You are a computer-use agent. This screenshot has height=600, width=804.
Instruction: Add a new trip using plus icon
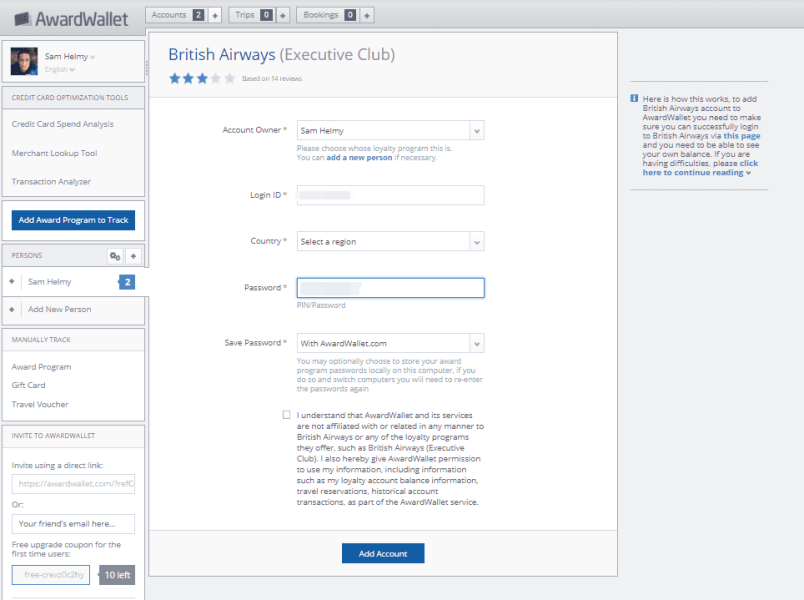point(283,15)
